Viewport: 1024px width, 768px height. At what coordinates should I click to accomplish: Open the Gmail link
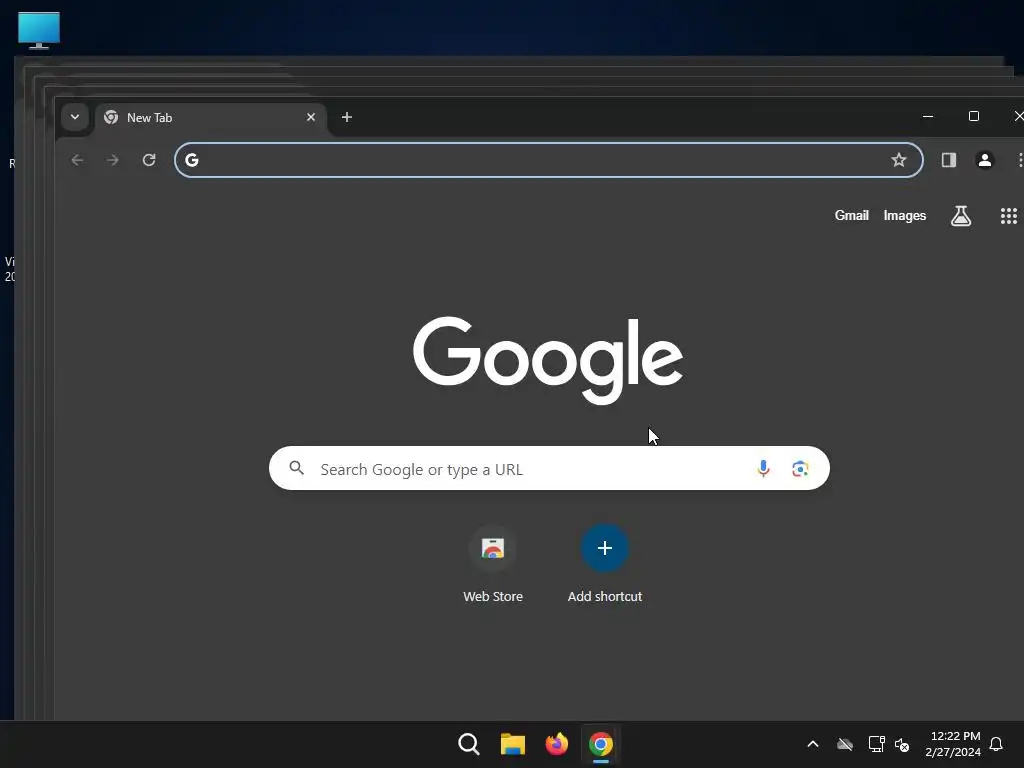tap(852, 216)
